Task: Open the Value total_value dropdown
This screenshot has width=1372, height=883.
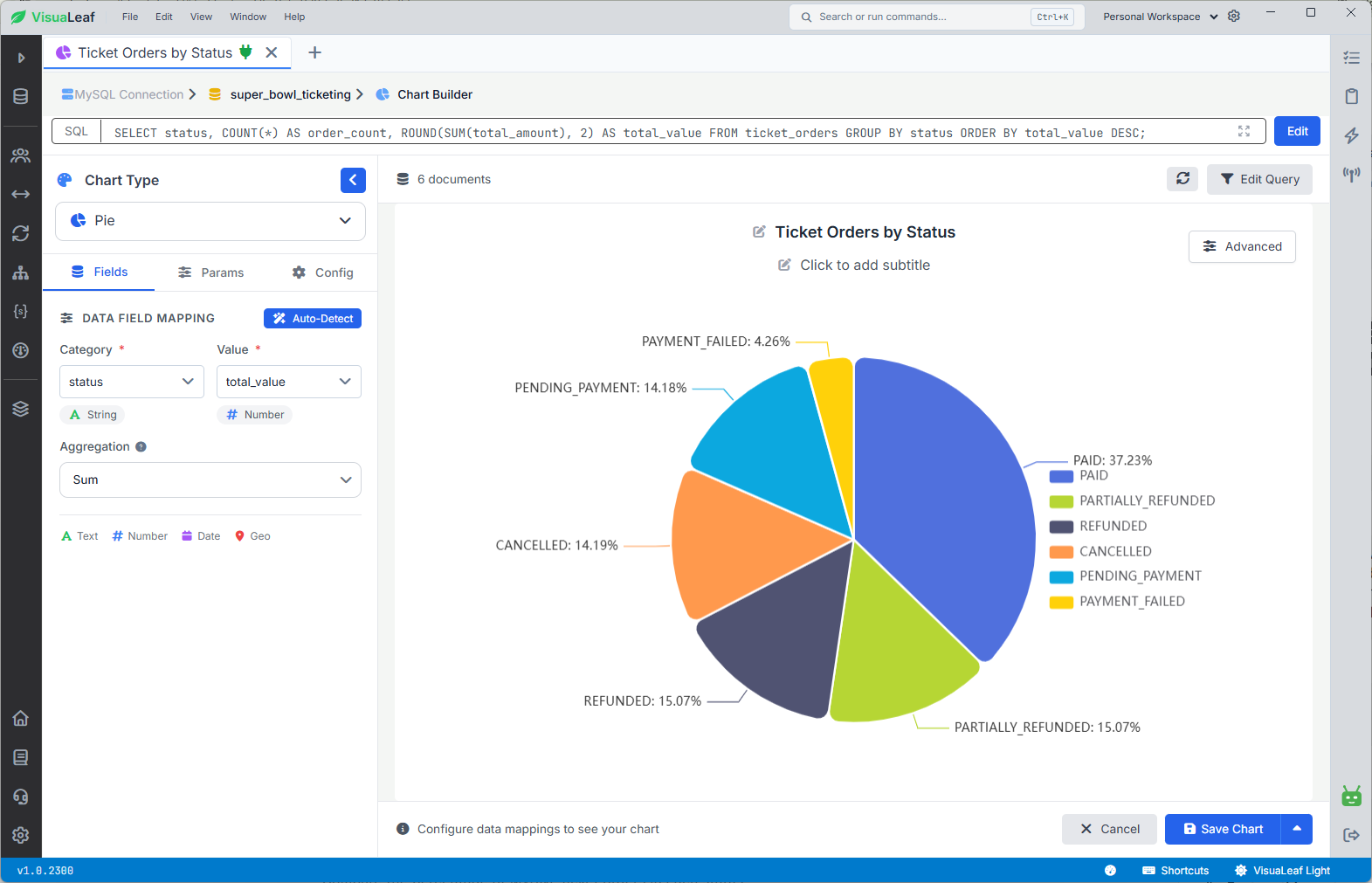Action: tap(289, 382)
